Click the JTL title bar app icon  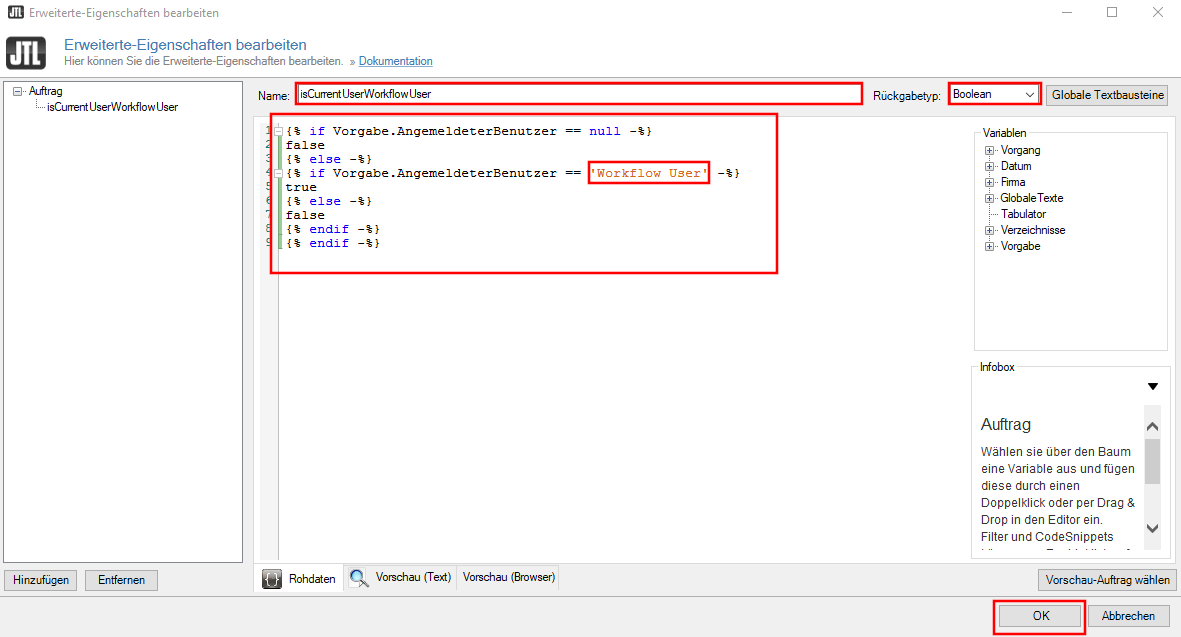coord(15,12)
